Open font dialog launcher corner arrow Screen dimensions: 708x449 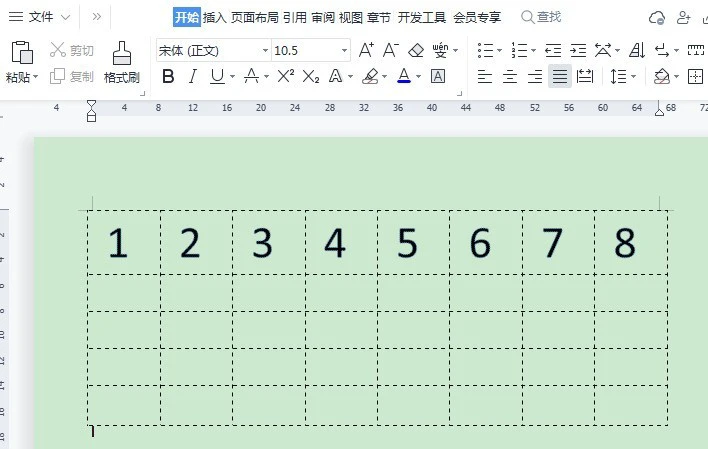click(x=460, y=94)
